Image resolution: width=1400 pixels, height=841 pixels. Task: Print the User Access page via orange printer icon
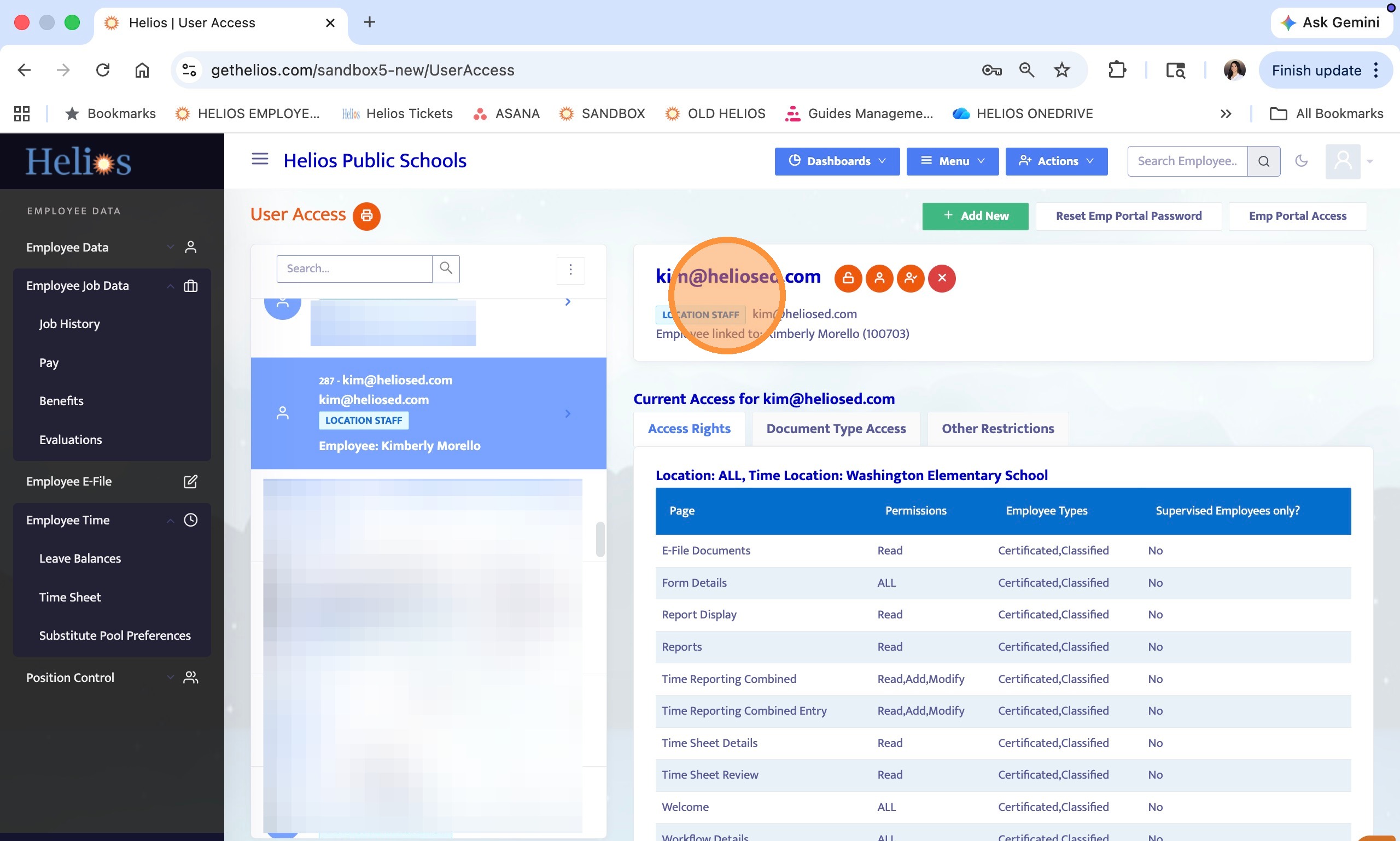click(x=366, y=216)
